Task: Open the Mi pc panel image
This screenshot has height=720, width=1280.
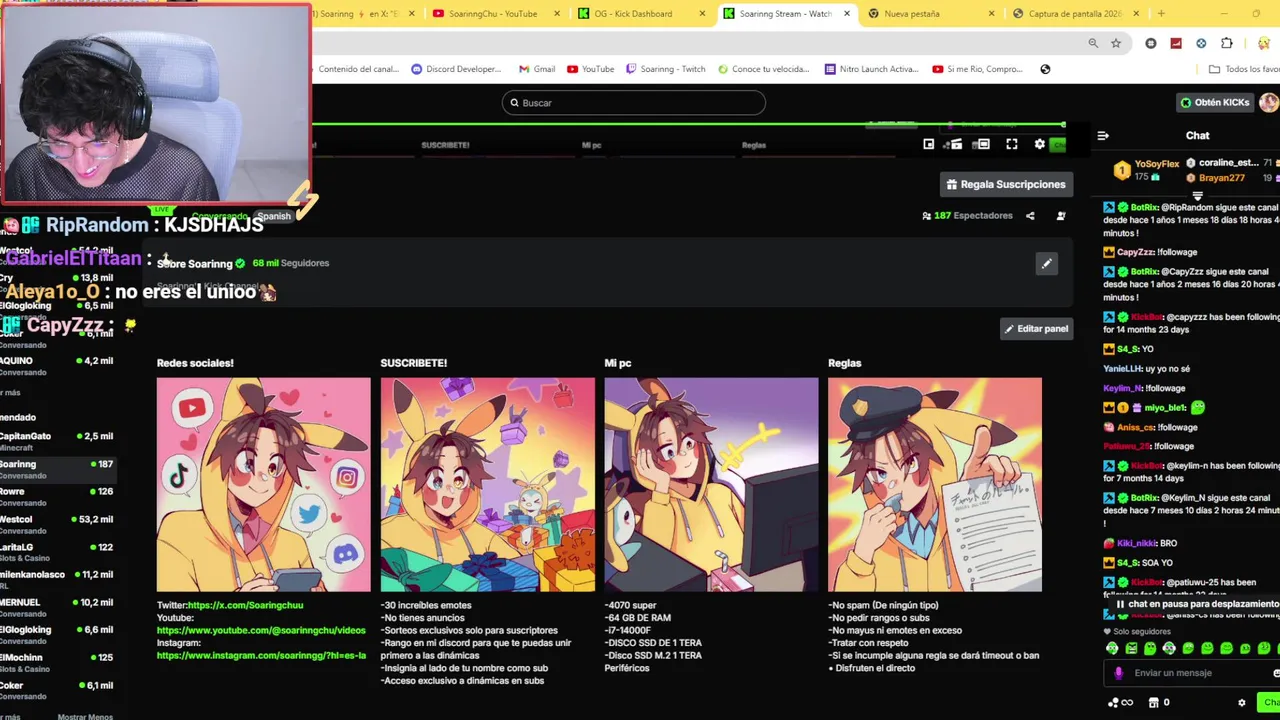Action: click(x=711, y=485)
